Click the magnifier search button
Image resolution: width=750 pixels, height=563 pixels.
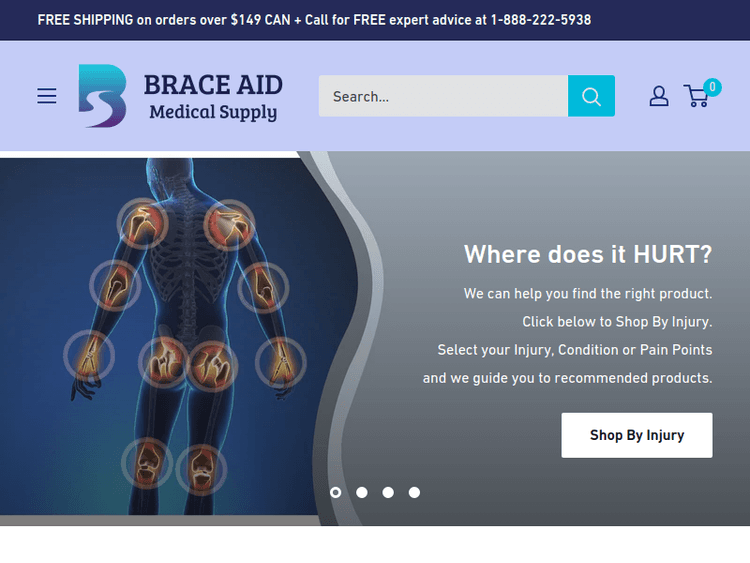(x=591, y=96)
